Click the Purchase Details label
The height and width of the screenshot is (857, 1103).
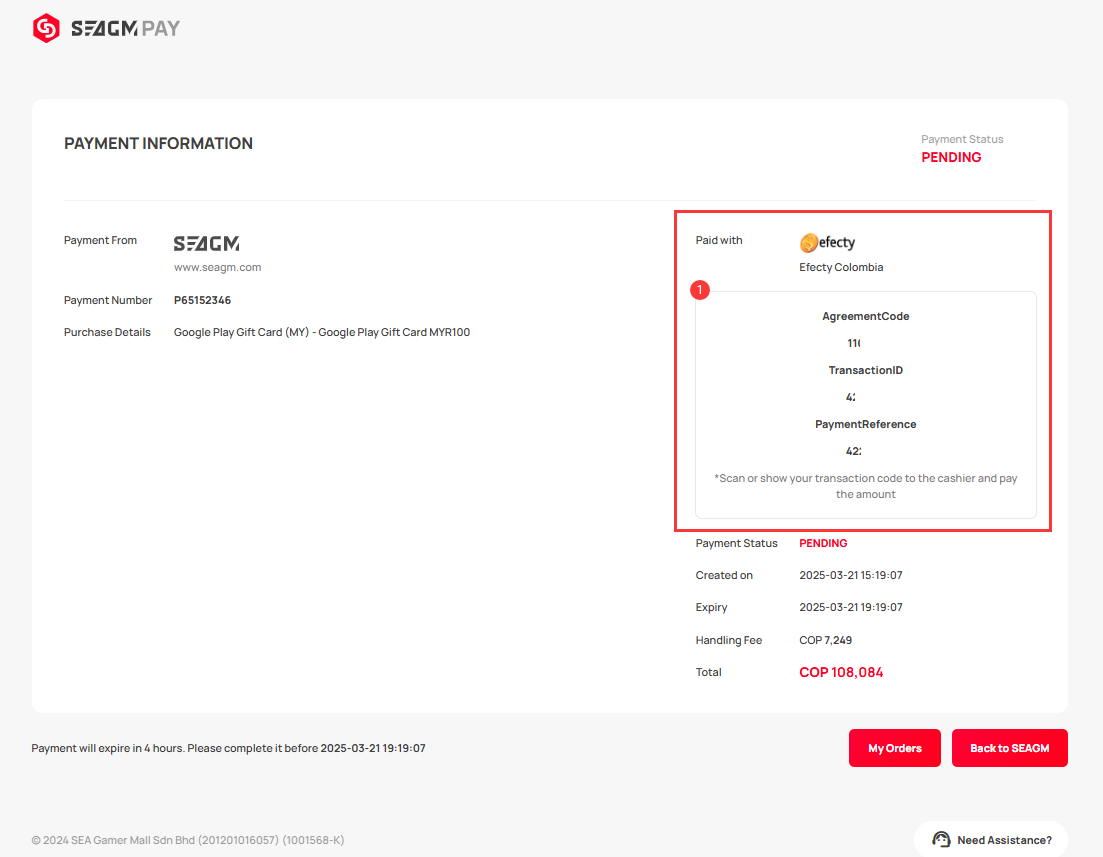click(x=107, y=332)
